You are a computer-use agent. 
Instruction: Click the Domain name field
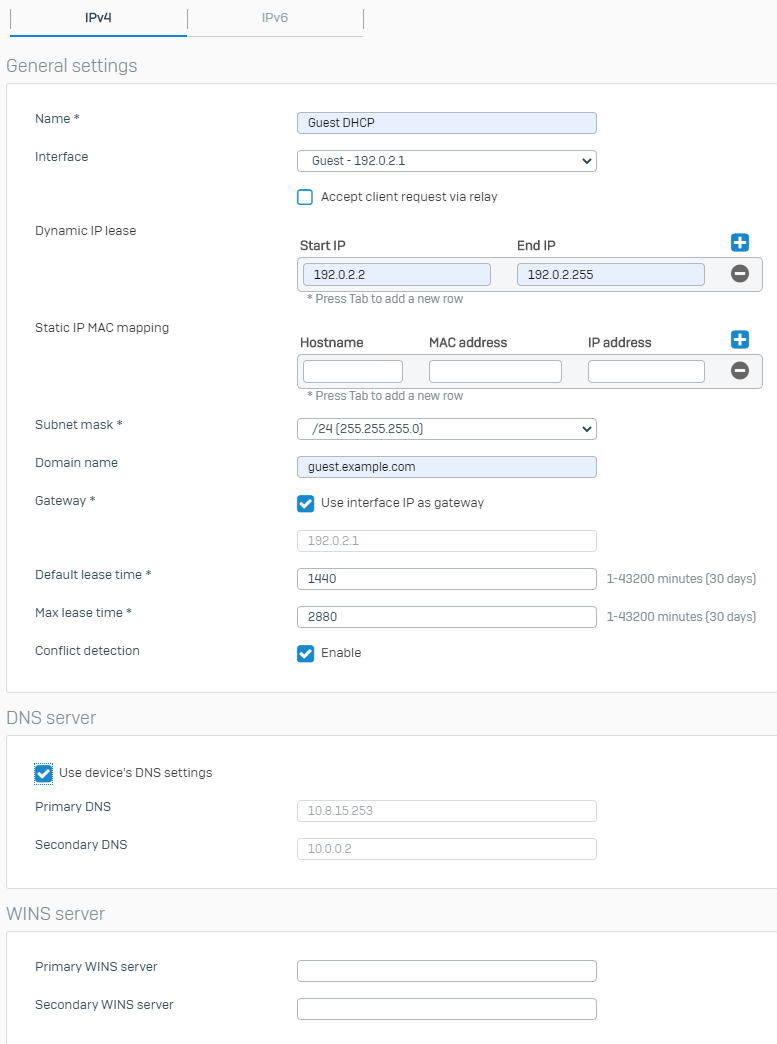coord(446,467)
